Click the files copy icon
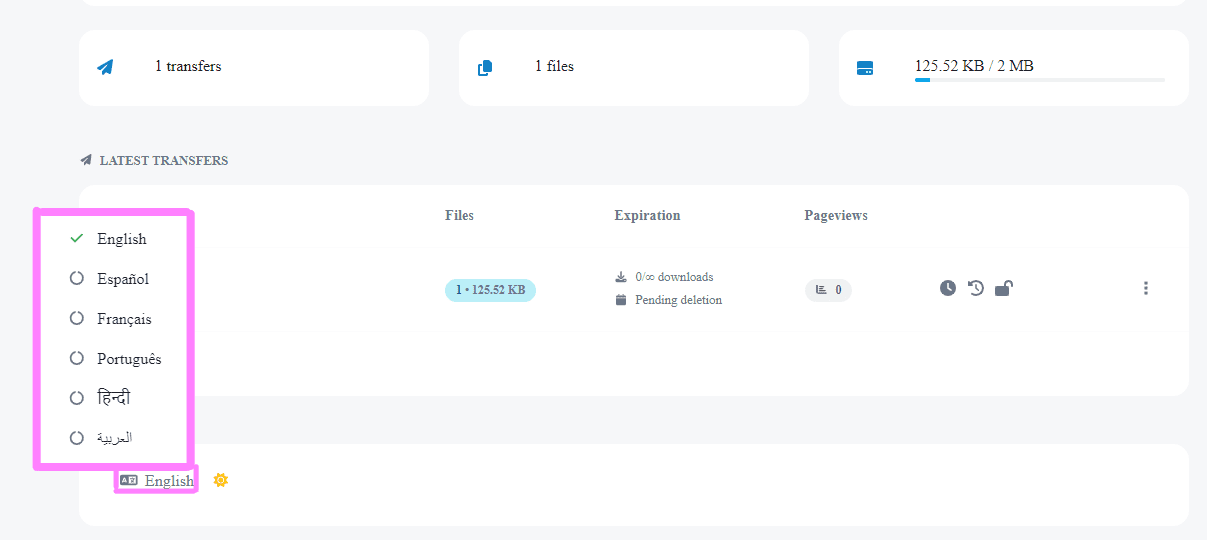 [485, 68]
